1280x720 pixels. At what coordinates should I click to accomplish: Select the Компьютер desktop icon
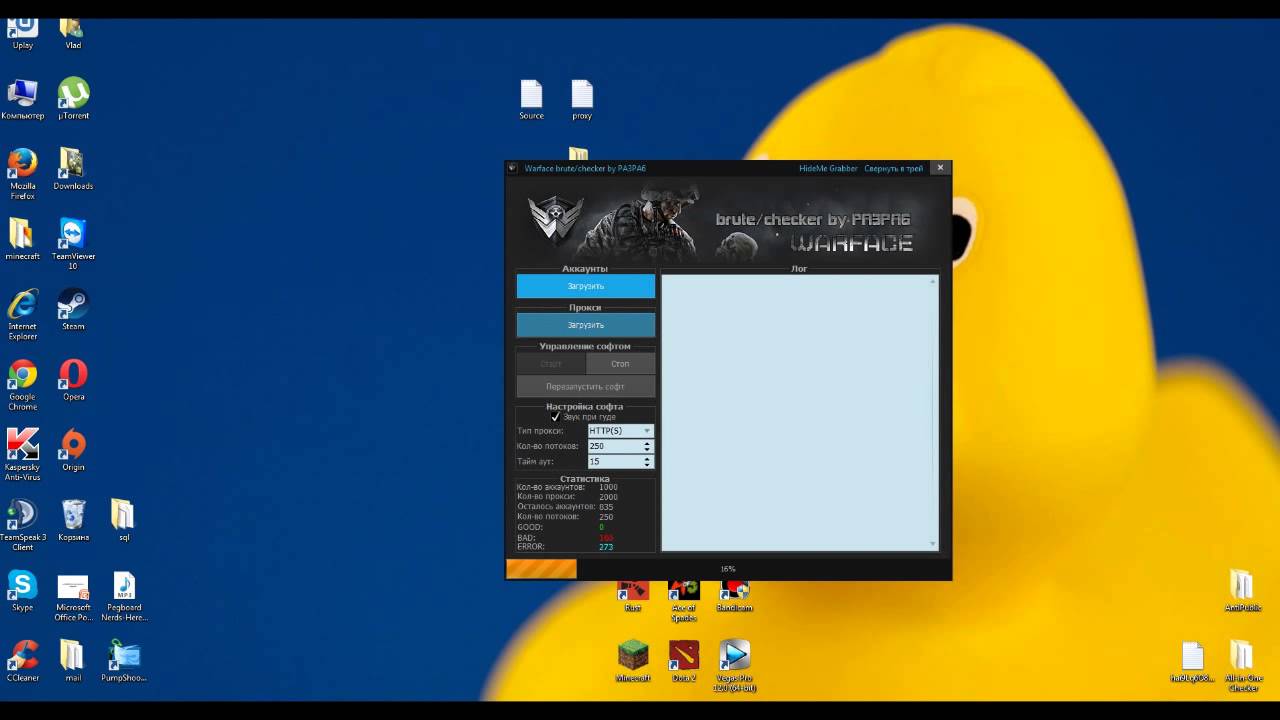[x=22, y=100]
